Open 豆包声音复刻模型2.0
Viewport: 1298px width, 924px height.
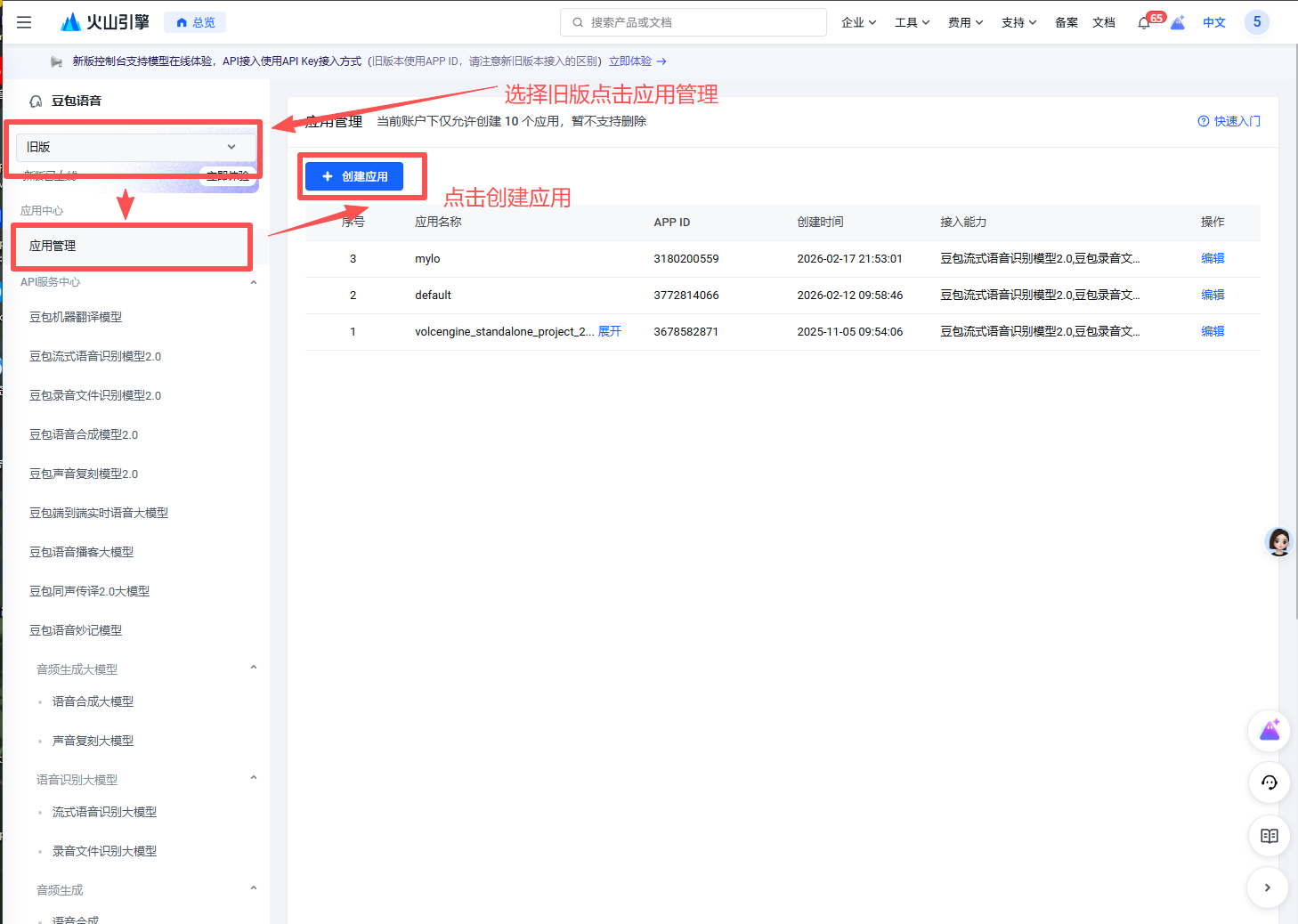pyautogui.click(x=84, y=474)
